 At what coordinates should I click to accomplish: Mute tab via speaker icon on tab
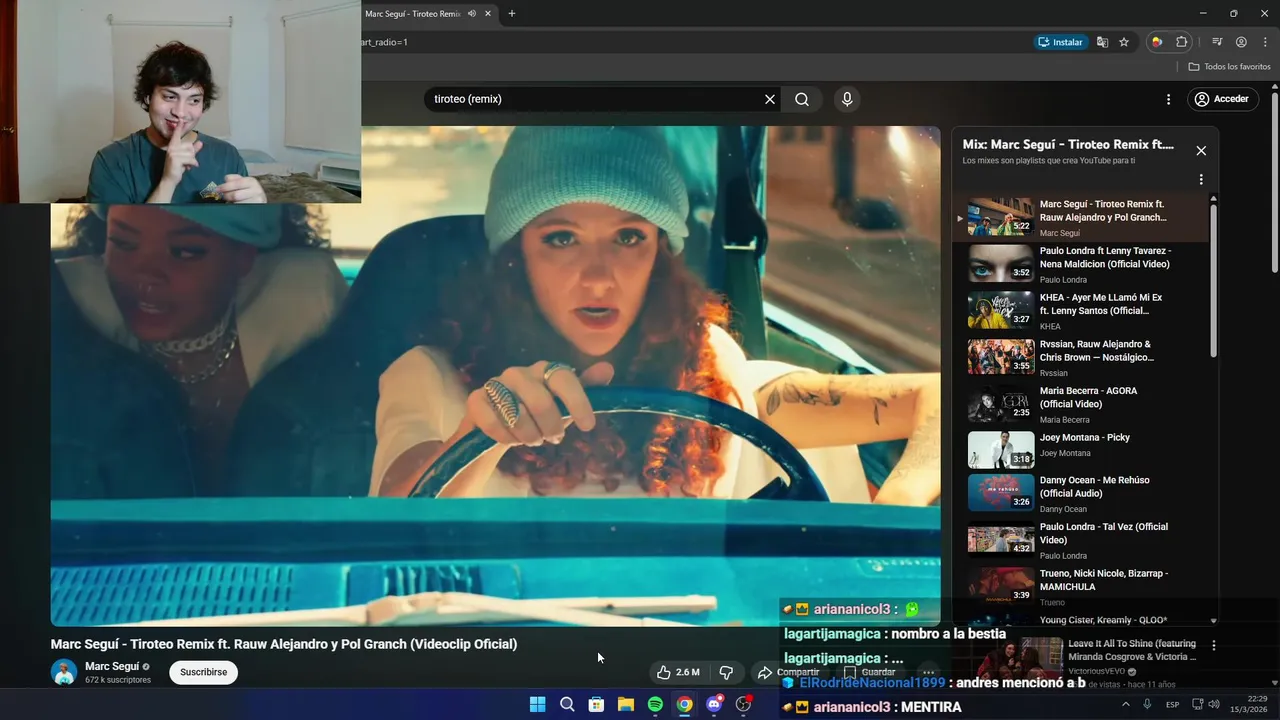click(x=472, y=14)
